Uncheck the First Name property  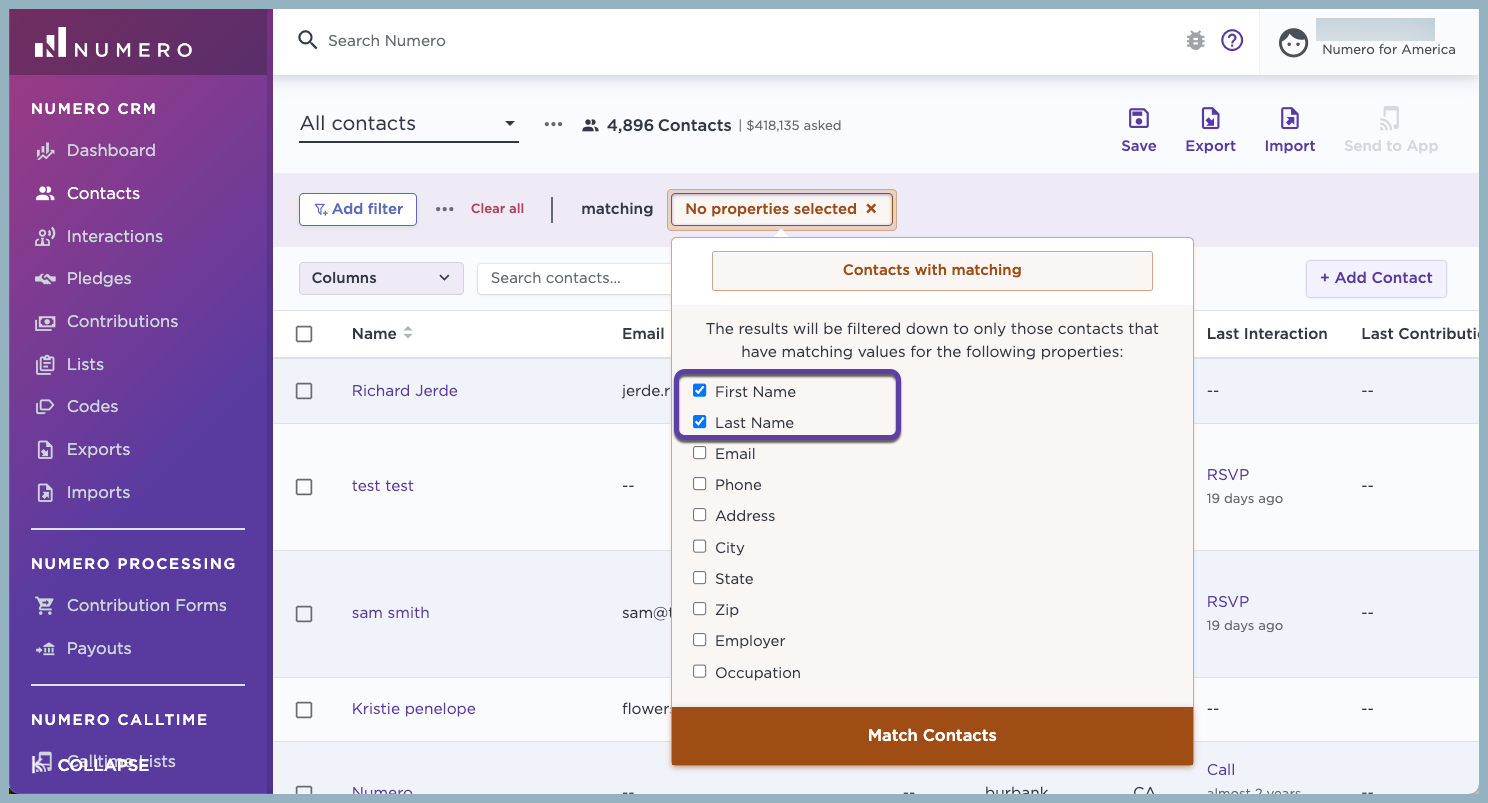pyautogui.click(x=700, y=391)
